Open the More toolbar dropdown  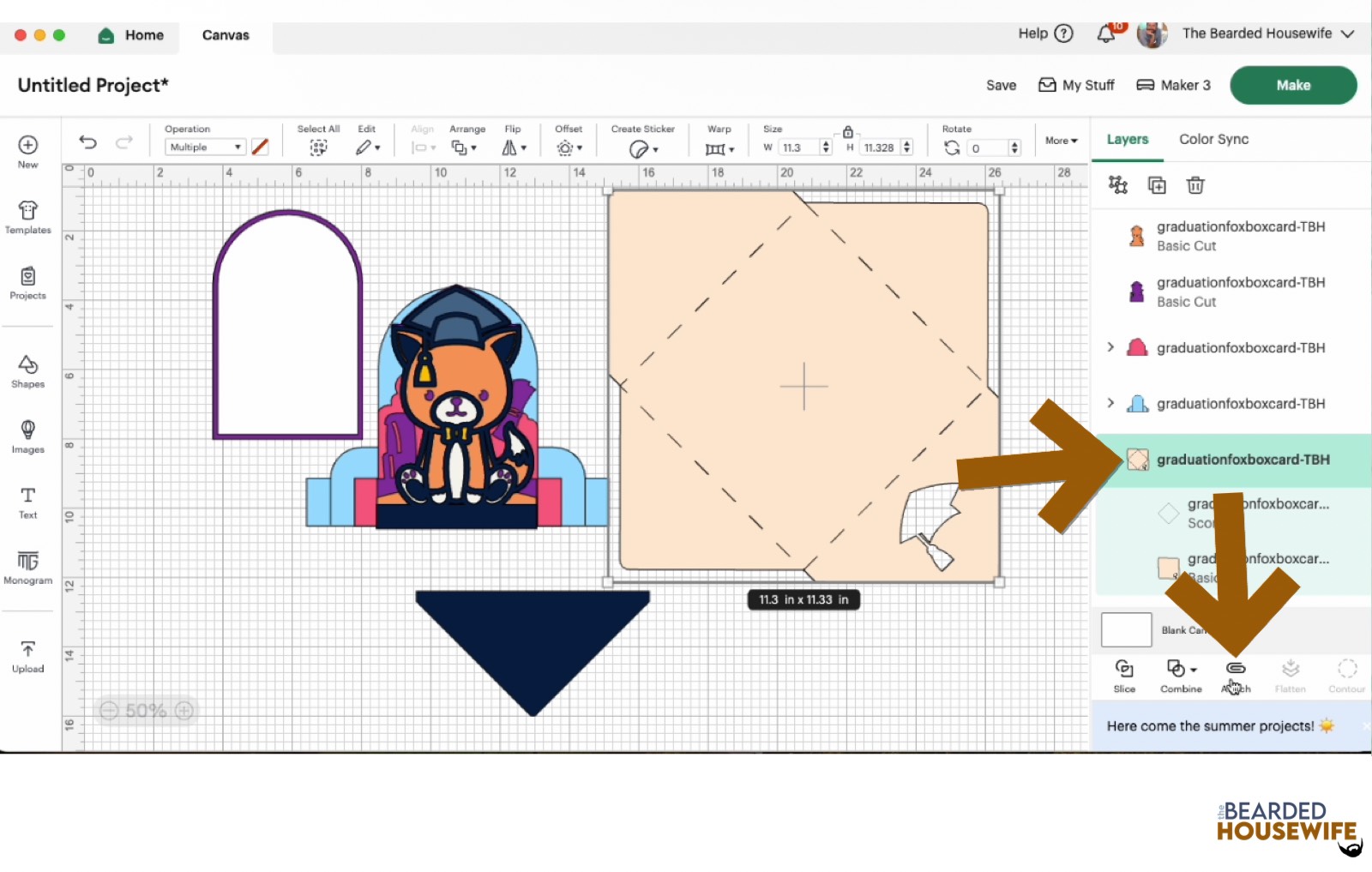(1061, 141)
